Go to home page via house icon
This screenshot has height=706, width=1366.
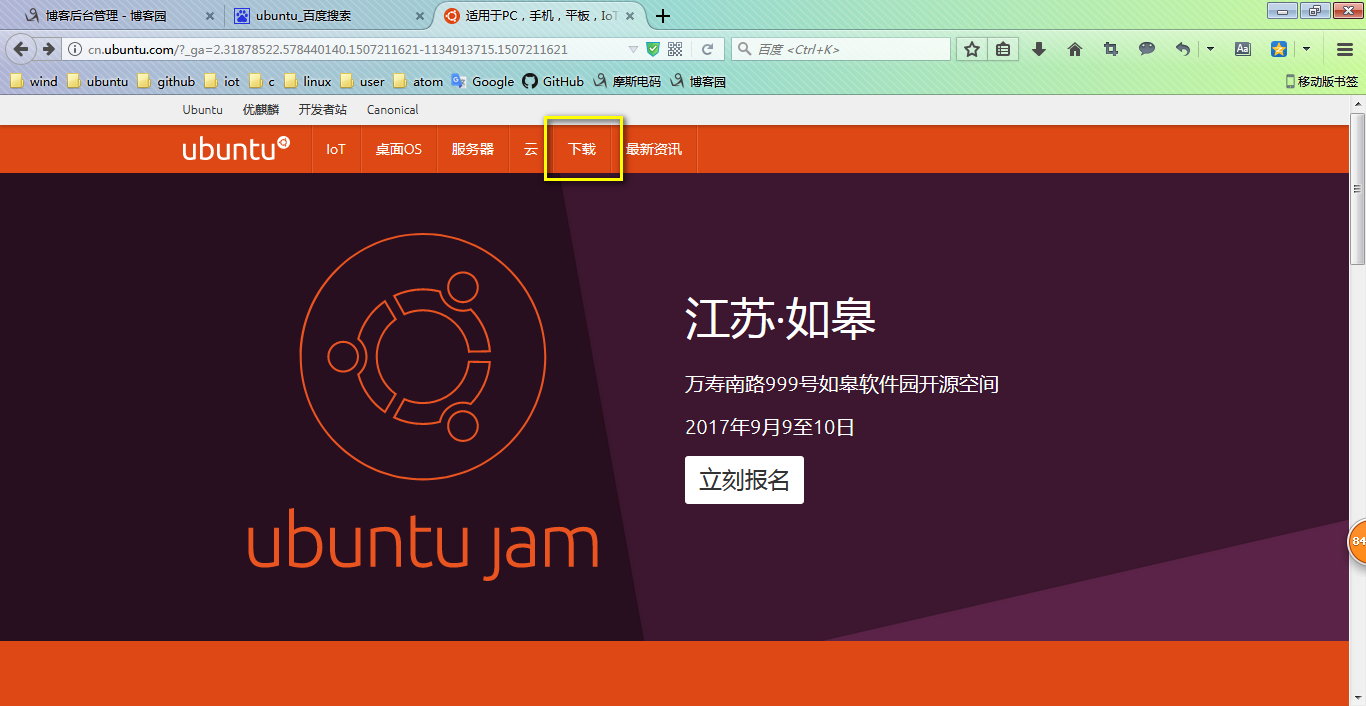coord(1075,49)
